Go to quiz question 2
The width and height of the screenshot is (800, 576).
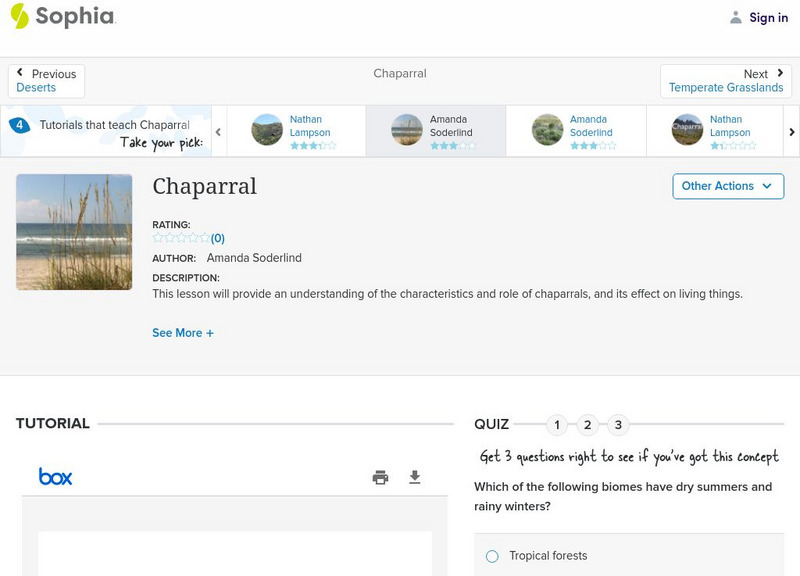click(x=588, y=425)
